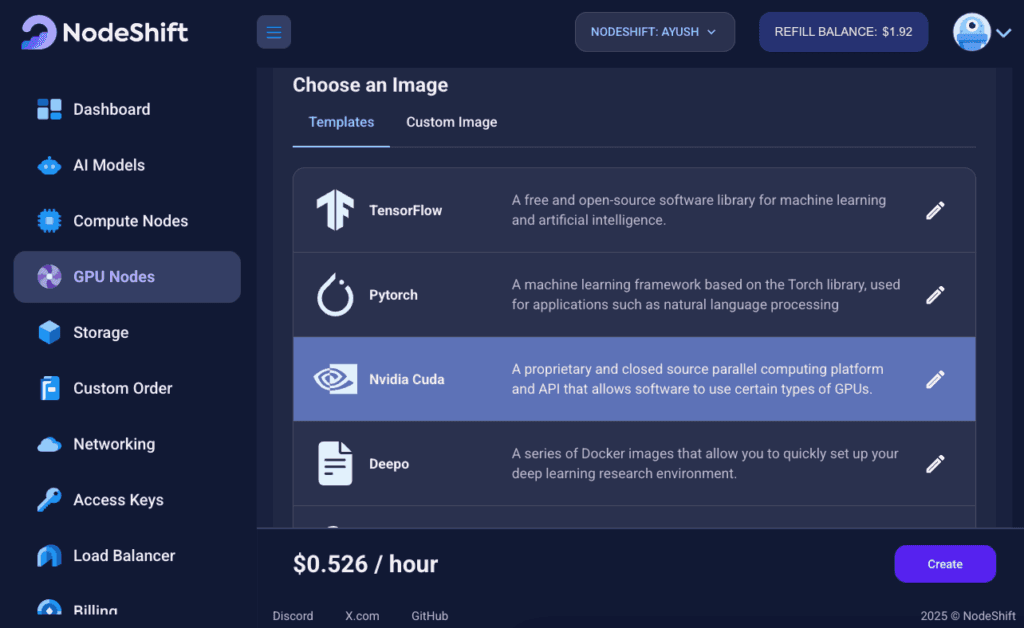Choose the Pytorch template name
The image size is (1024, 628).
pyautogui.click(x=393, y=295)
